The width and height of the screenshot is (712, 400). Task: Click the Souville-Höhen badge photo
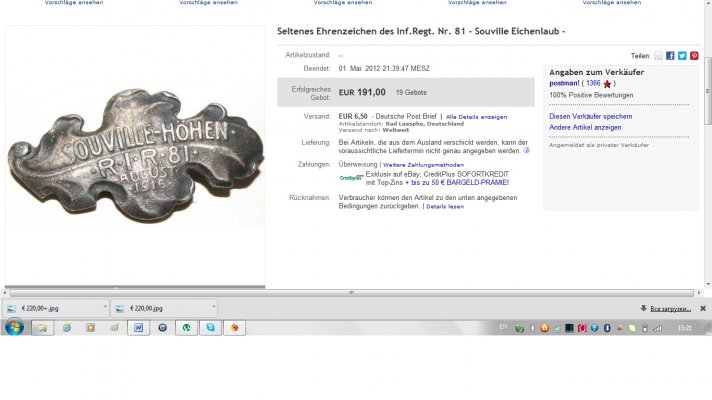coord(135,154)
